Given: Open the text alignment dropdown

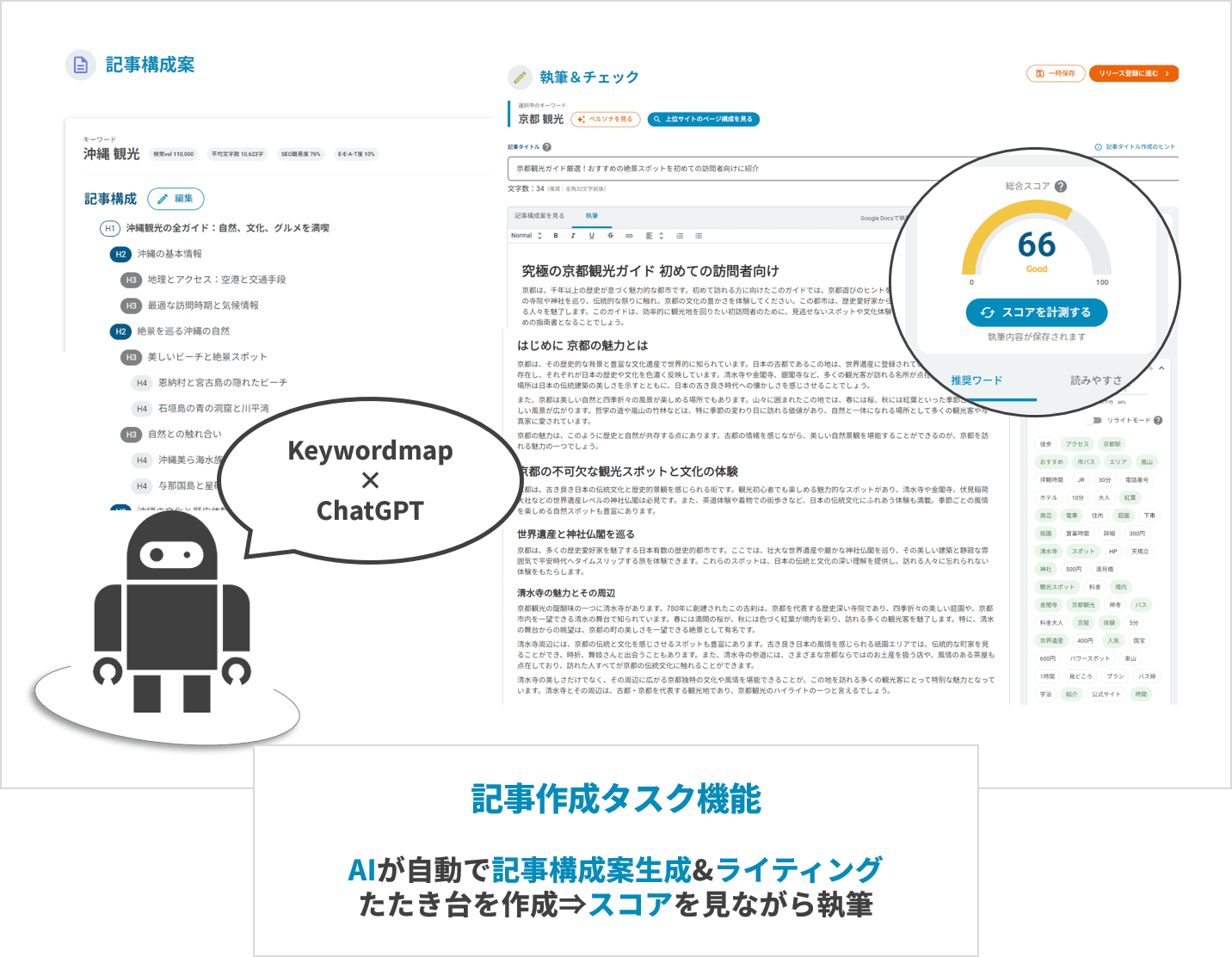Looking at the screenshot, I should tap(655, 236).
